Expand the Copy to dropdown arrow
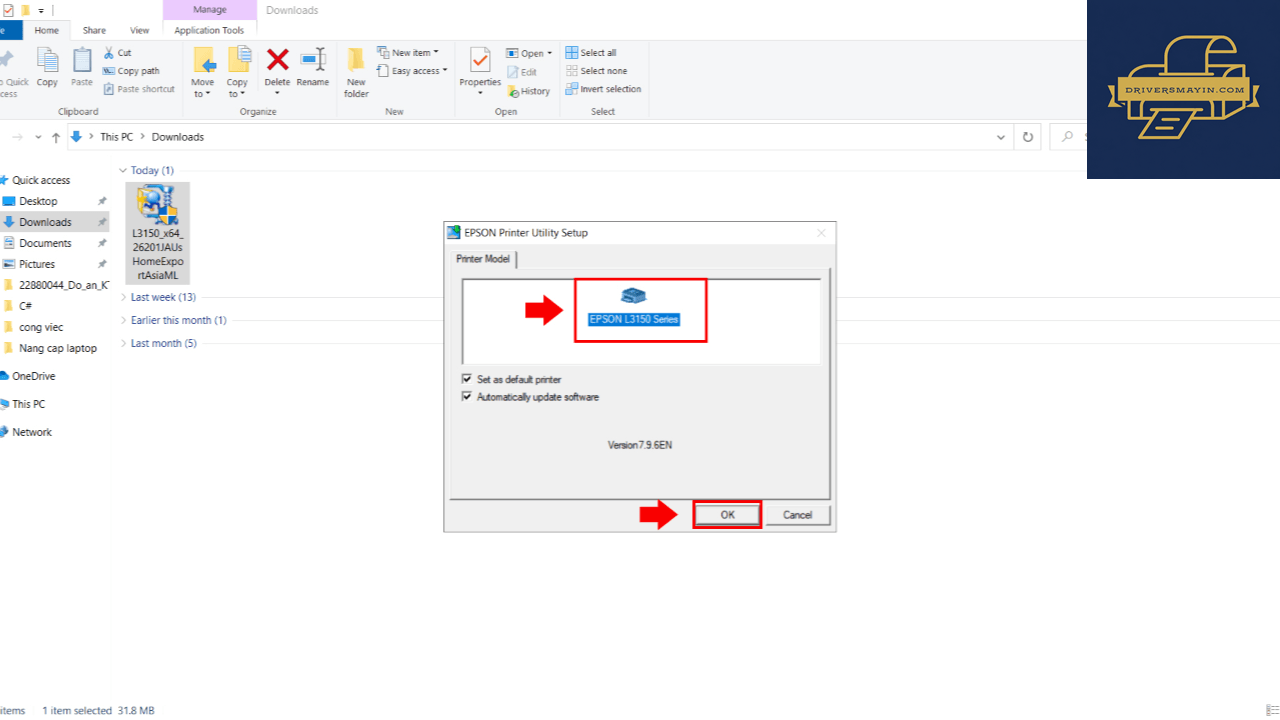 point(243,94)
